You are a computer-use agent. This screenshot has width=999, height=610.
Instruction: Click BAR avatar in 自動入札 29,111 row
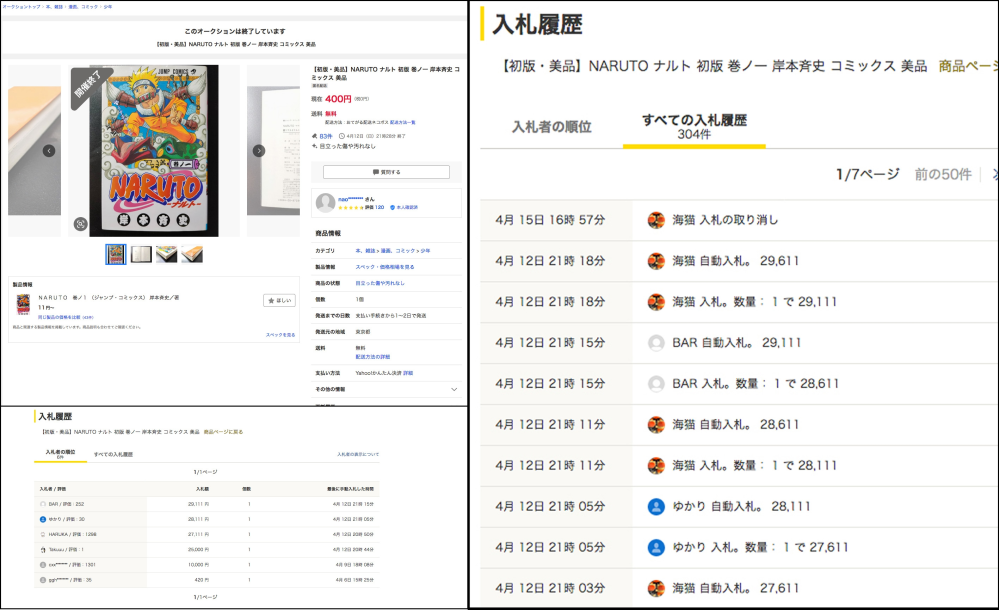coord(656,343)
